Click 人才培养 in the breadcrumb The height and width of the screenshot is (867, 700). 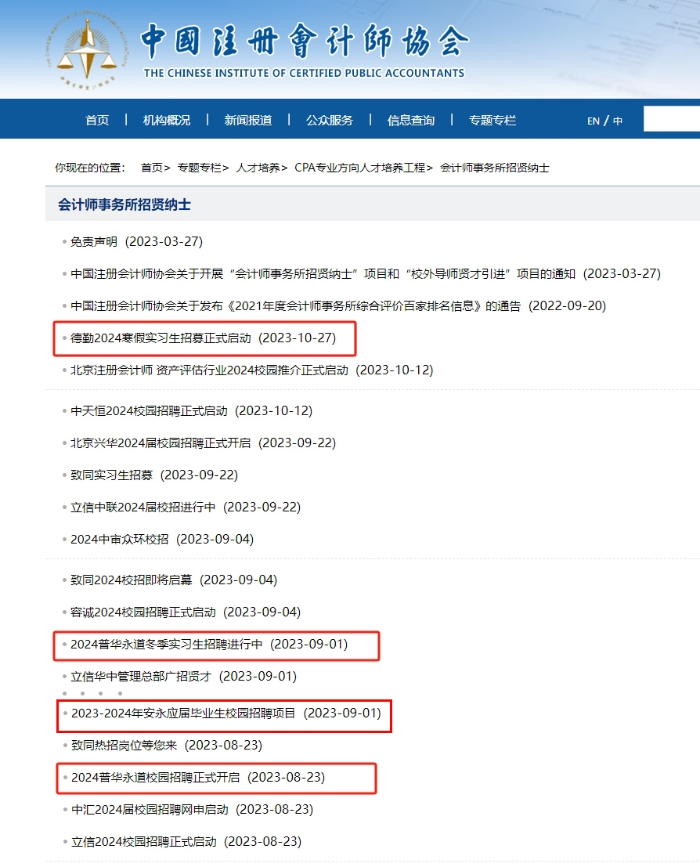[258, 168]
